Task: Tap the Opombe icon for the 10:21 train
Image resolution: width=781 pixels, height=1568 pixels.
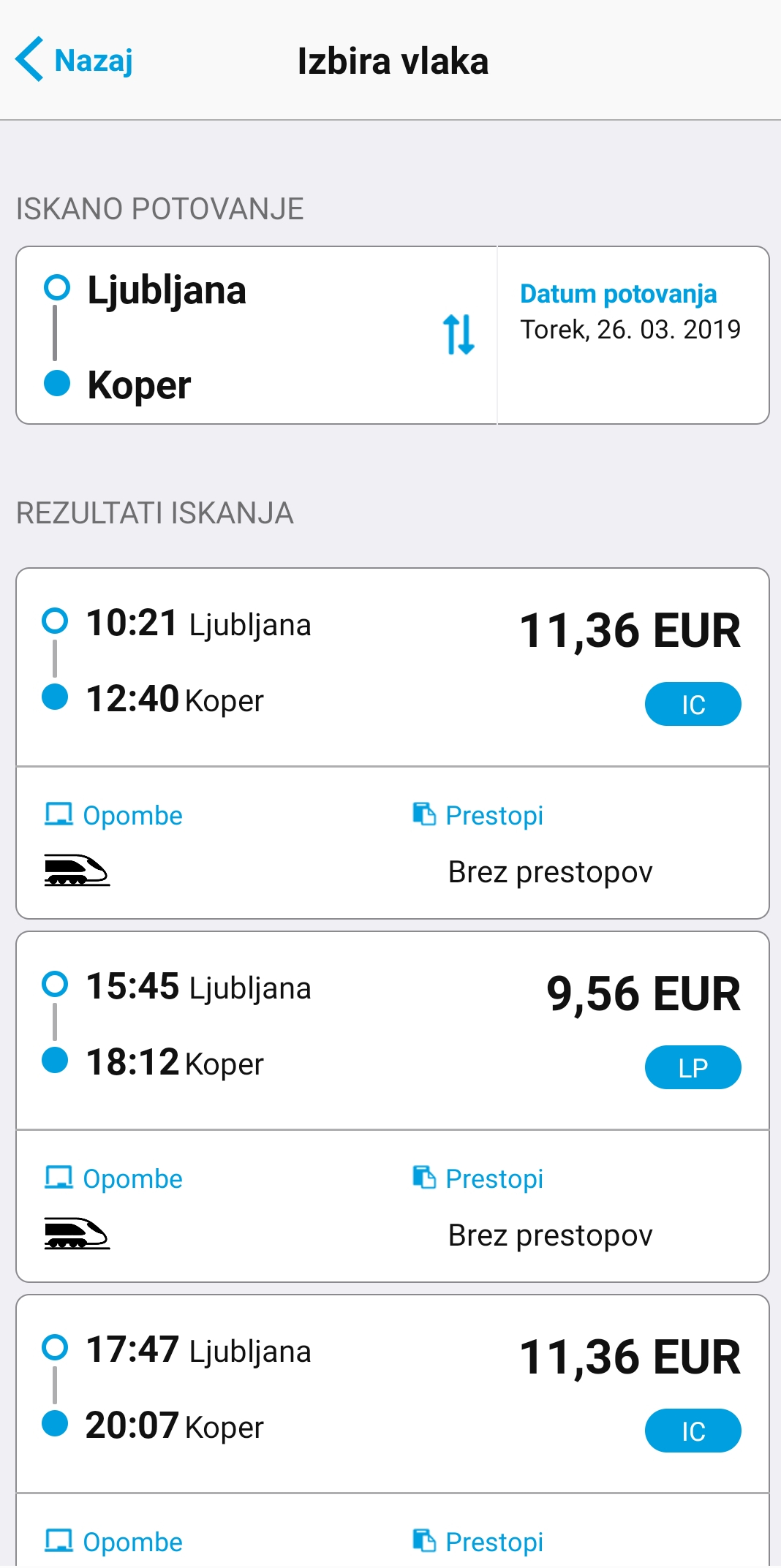Action: 59,814
